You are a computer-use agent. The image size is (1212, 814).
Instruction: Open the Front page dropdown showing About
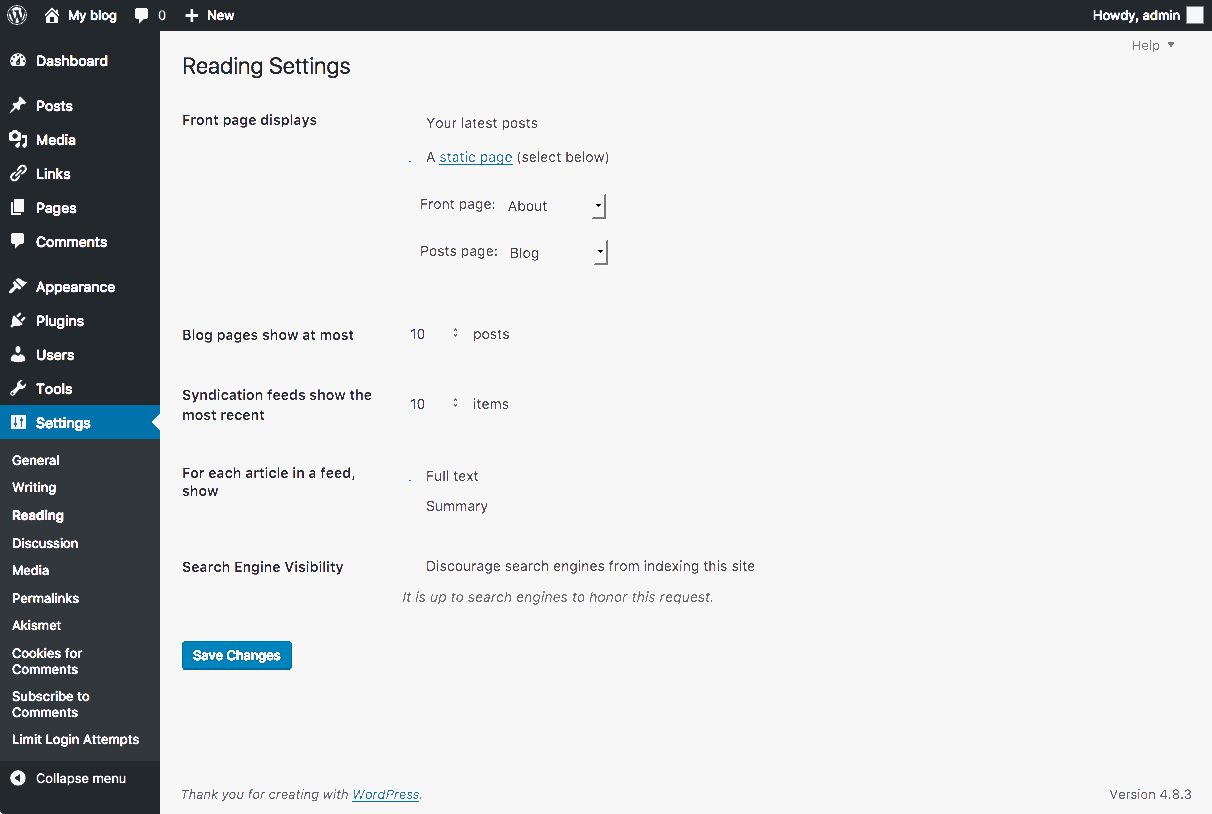[555, 206]
